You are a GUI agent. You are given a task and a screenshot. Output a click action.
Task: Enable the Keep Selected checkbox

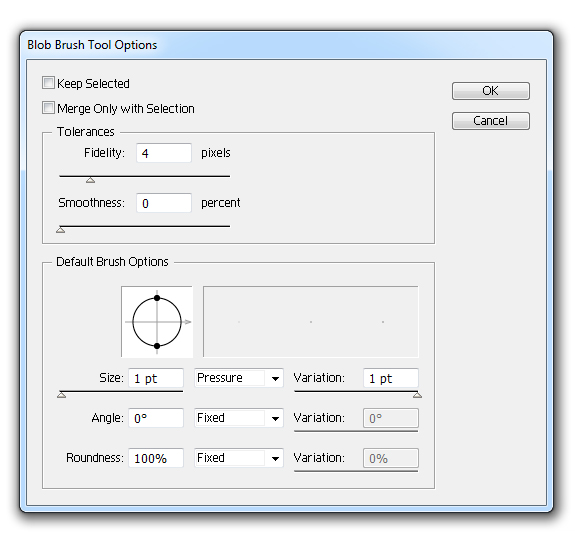tap(48, 83)
